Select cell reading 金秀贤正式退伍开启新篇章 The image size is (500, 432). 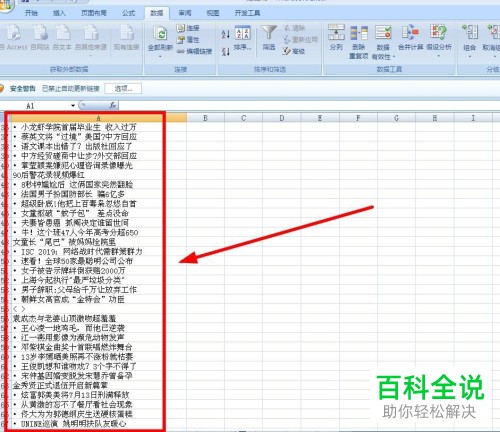[x=98, y=386]
